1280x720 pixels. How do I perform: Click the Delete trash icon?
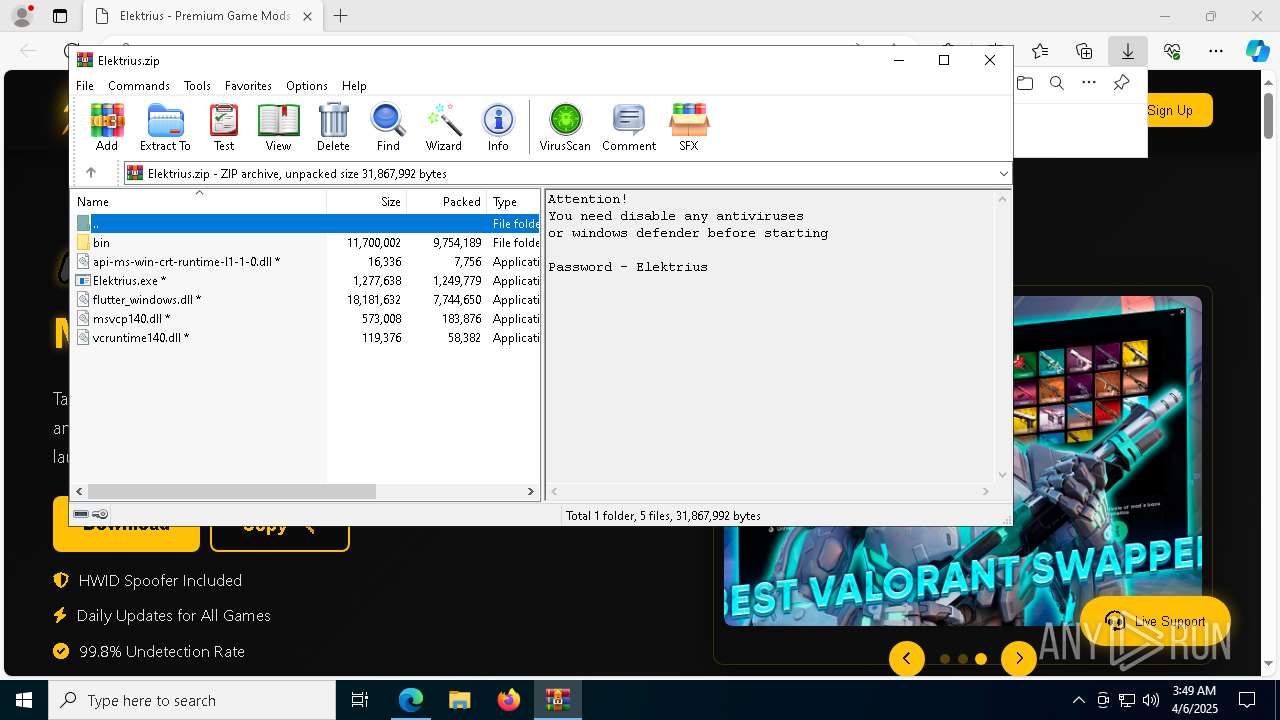pyautogui.click(x=333, y=127)
